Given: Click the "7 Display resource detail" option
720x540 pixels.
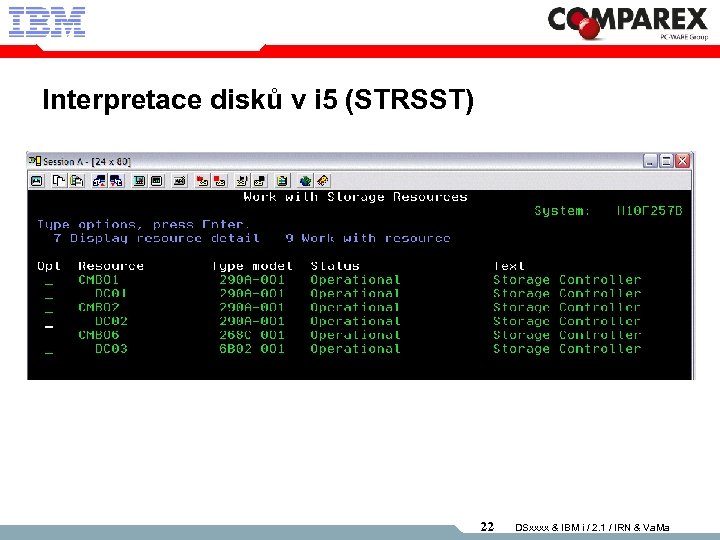Looking at the screenshot, I should pos(157,238).
